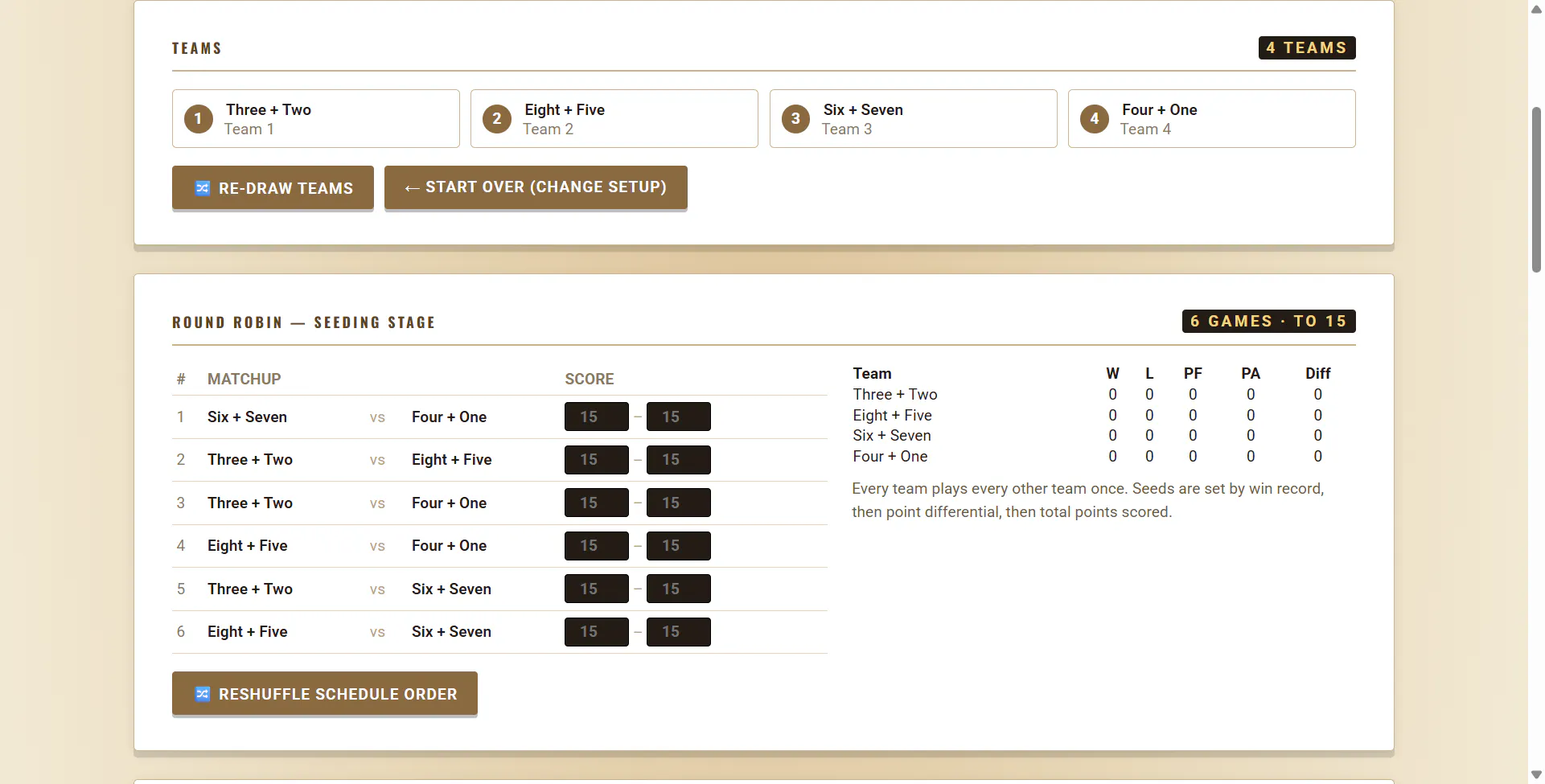Click the L column header in standings
Screen dimensions: 1545x784
pos(1149,374)
